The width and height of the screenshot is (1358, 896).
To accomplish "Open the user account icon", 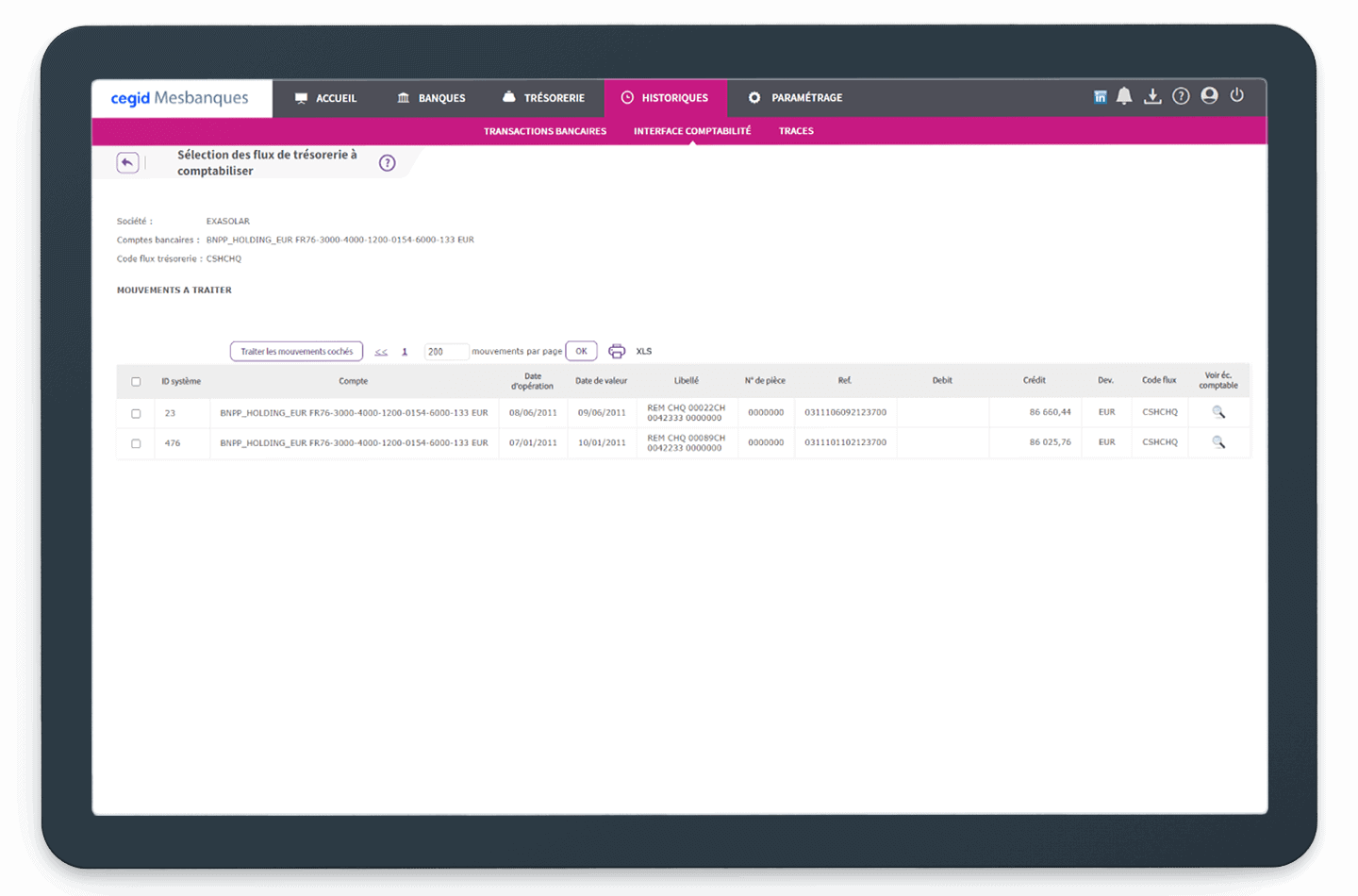I will click(x=1209, y=96).
